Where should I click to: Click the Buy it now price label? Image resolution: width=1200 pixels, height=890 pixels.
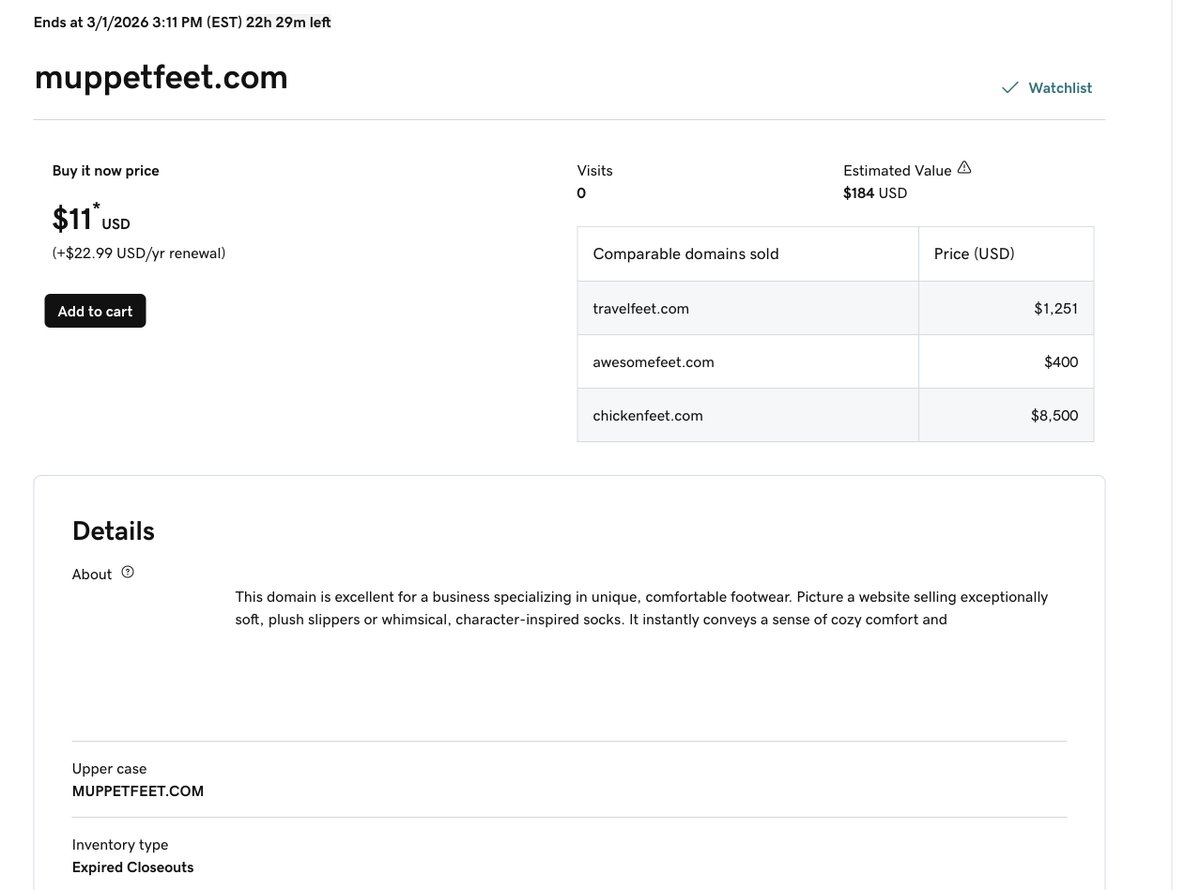(106, 171)
